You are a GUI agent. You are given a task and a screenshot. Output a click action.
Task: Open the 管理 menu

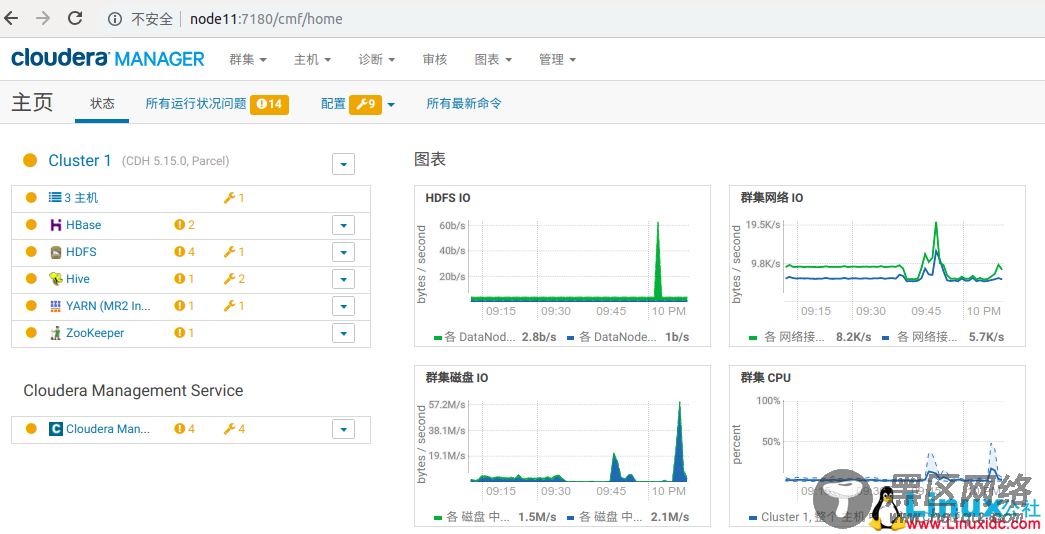pyautogui.click(x=557, y=59)
